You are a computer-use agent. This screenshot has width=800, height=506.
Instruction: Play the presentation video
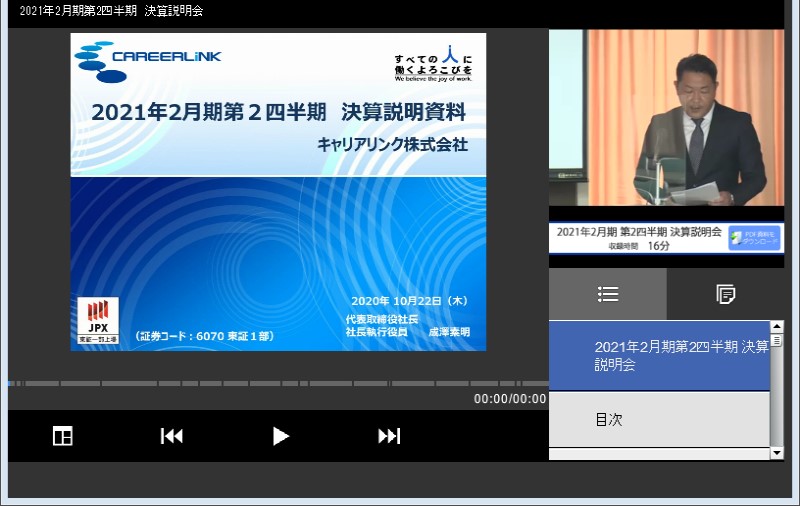pyautogui.click(x=280, y=436)
